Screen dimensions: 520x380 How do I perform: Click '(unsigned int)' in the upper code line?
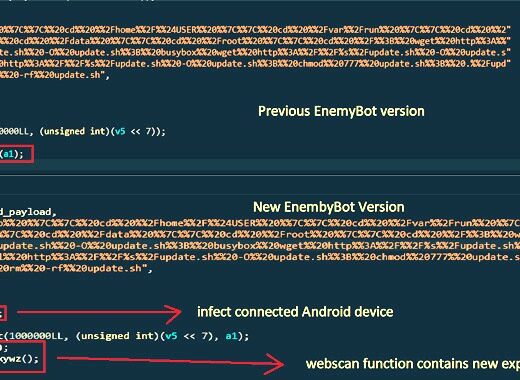73,131
